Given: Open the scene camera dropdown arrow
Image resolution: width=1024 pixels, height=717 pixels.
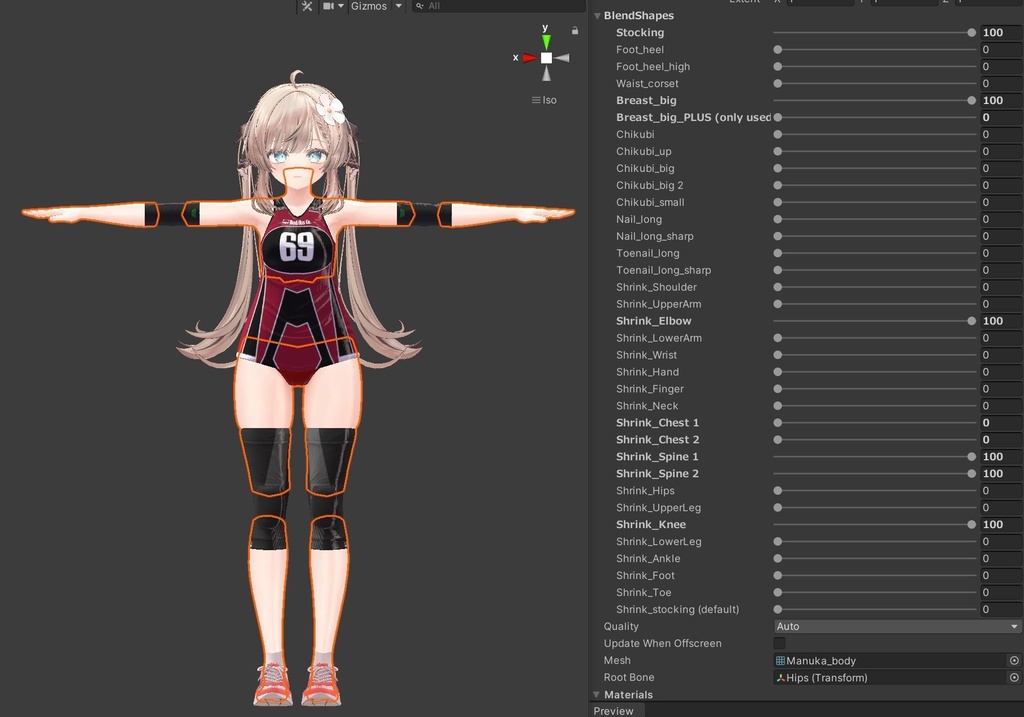Looking at the screenshot, I should point(340,6).
